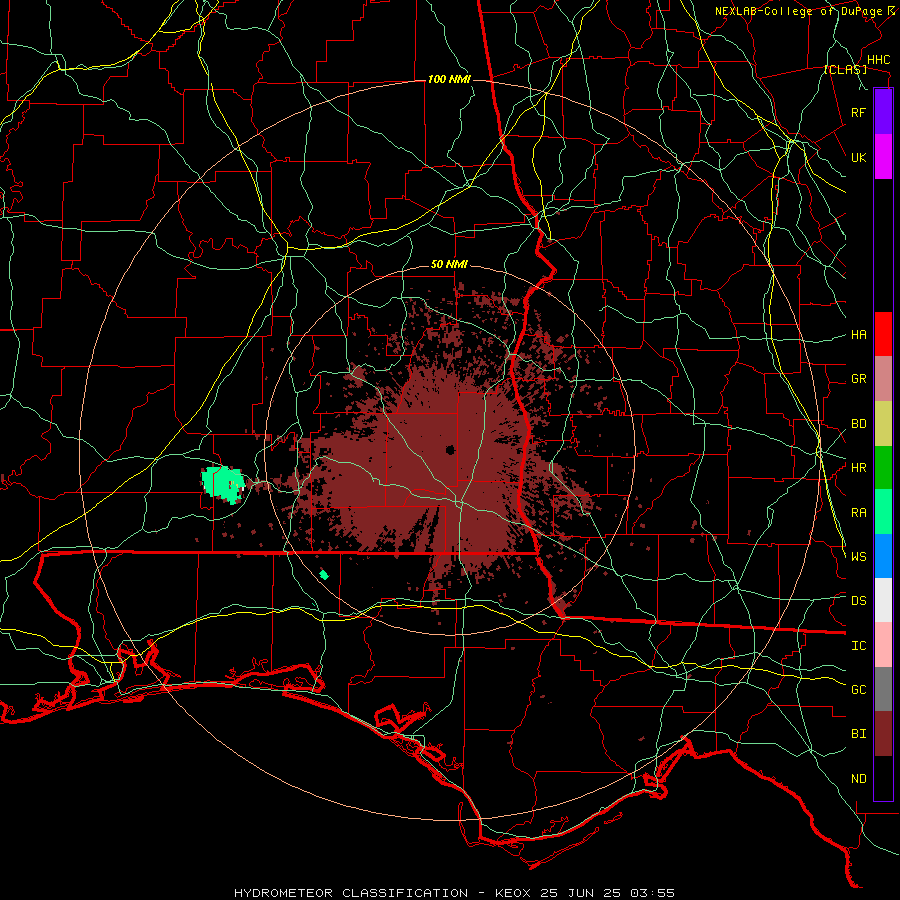Click the DS legend label
Viewport: 900px width, 900px height.
[858, 601]
